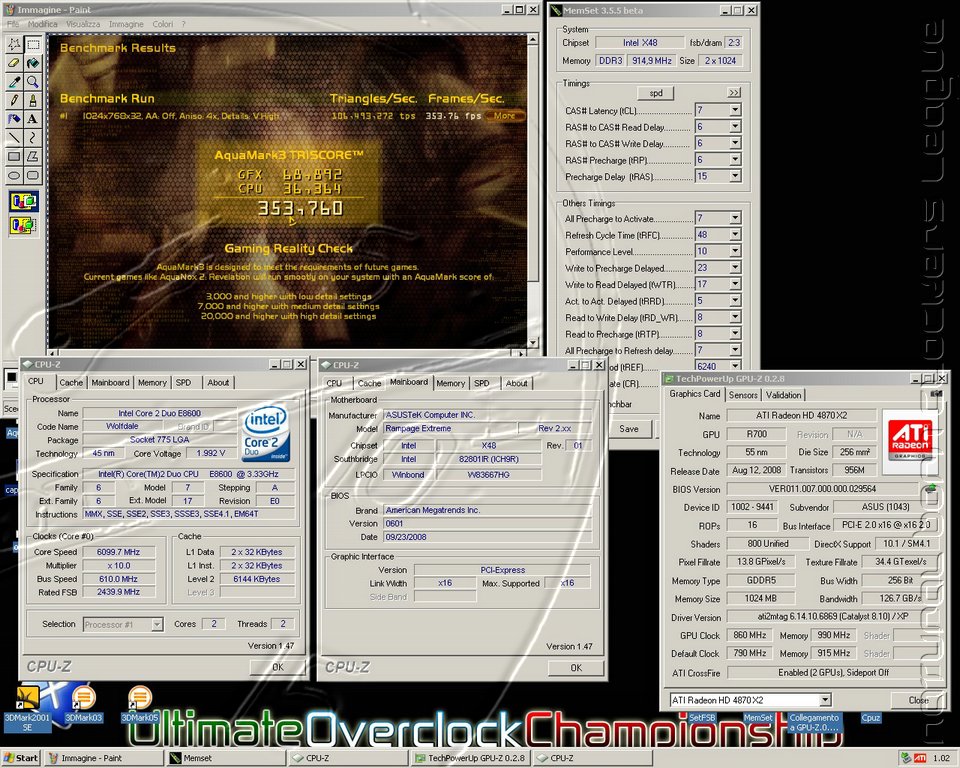Choose the Ellipse shape tool

13,175
